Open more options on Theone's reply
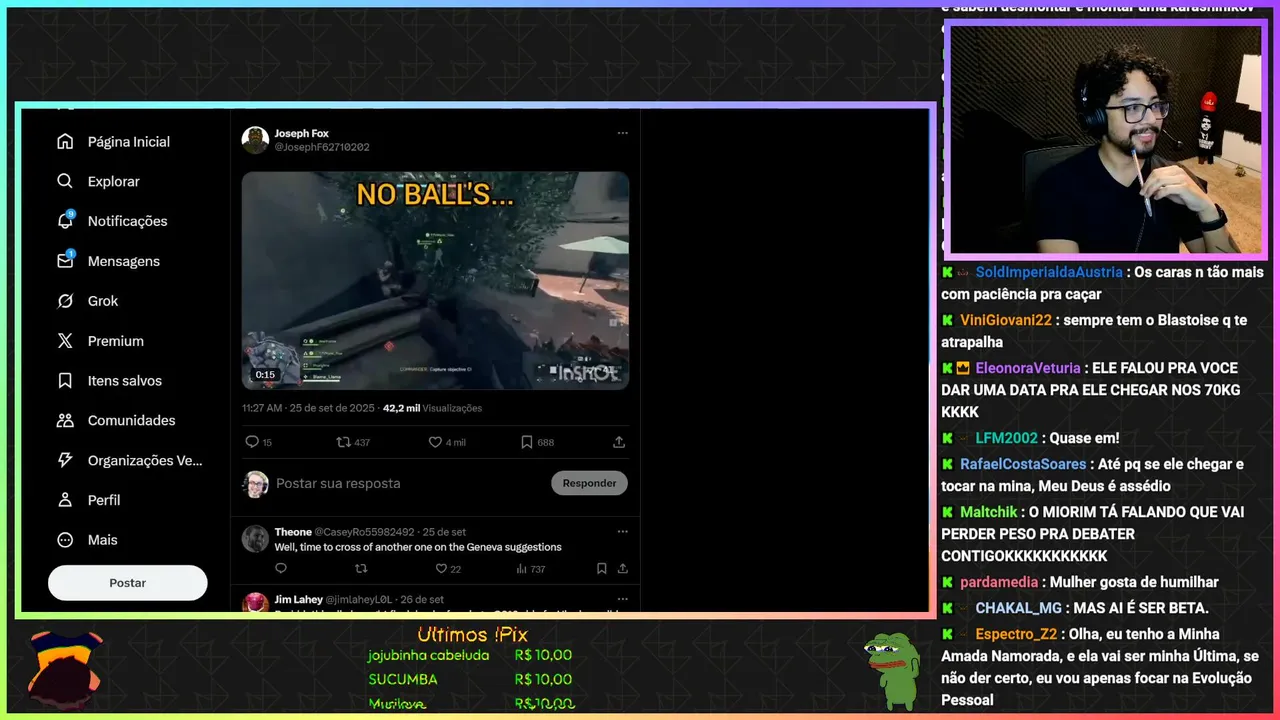 (x=622, y=532)
